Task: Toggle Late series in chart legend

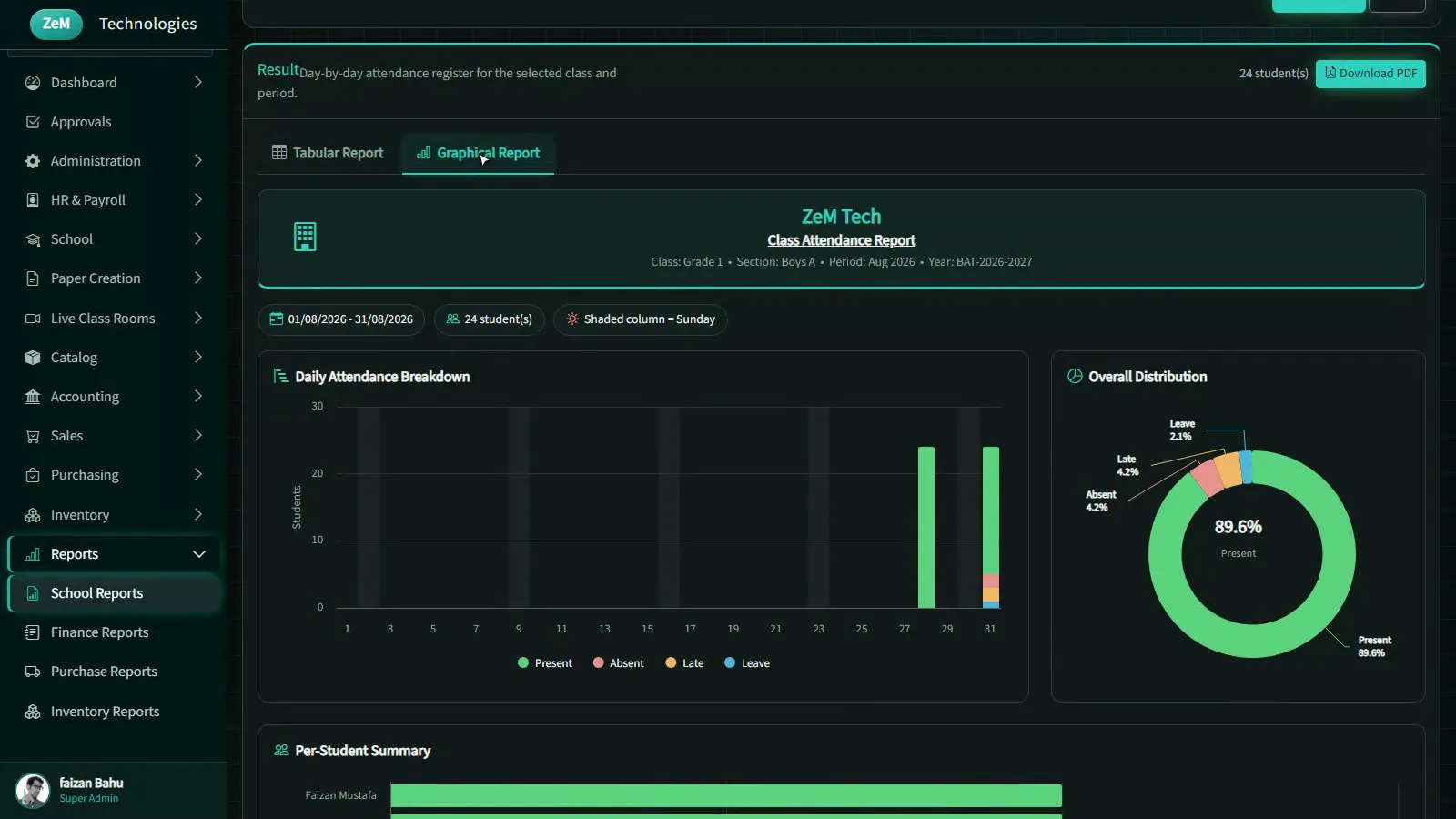Action: coord(685,663)
